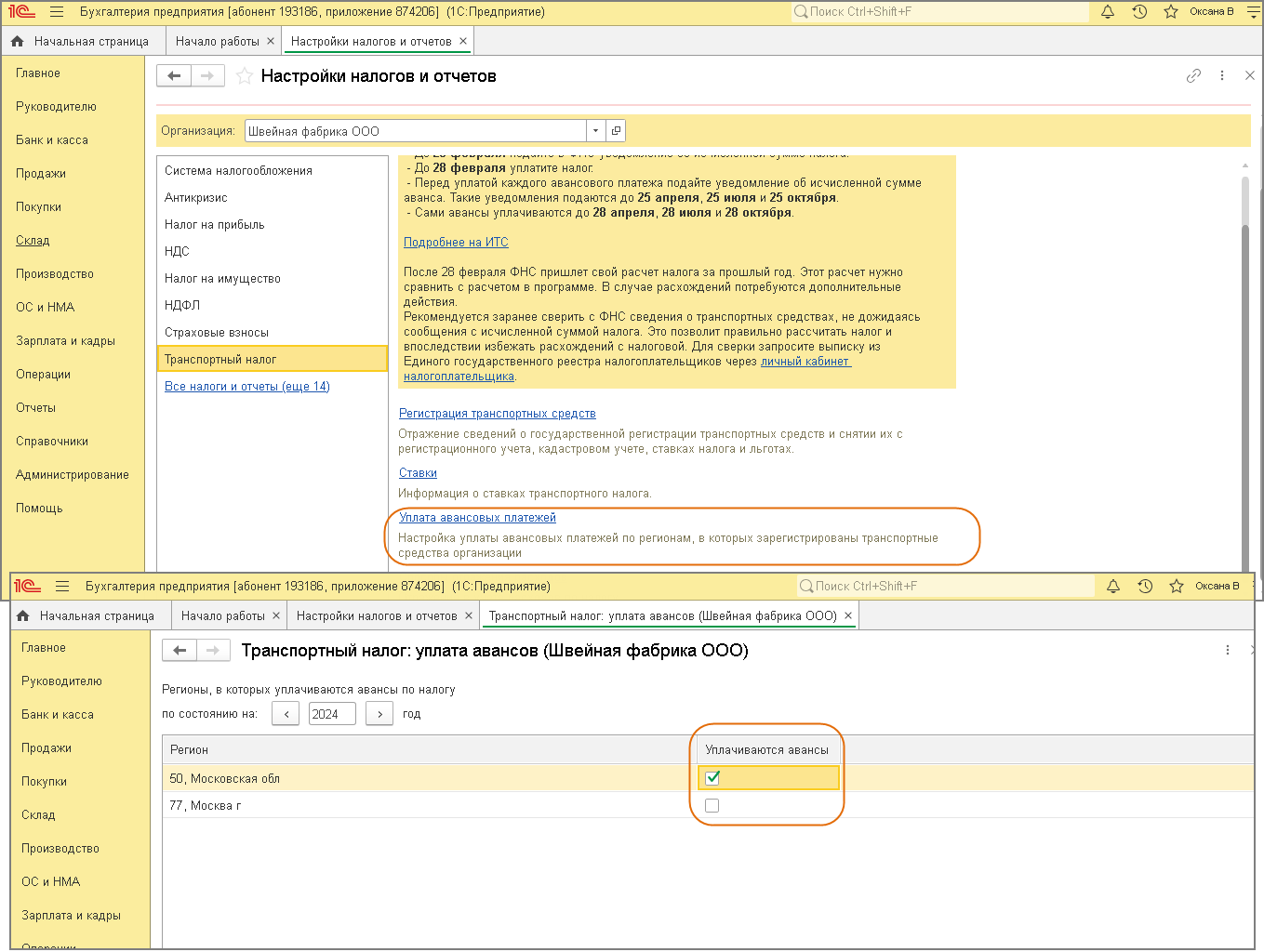The width and height of the screenshot is (1264, 952).
Task: Select previous year arrow
Action: [286, 714]
